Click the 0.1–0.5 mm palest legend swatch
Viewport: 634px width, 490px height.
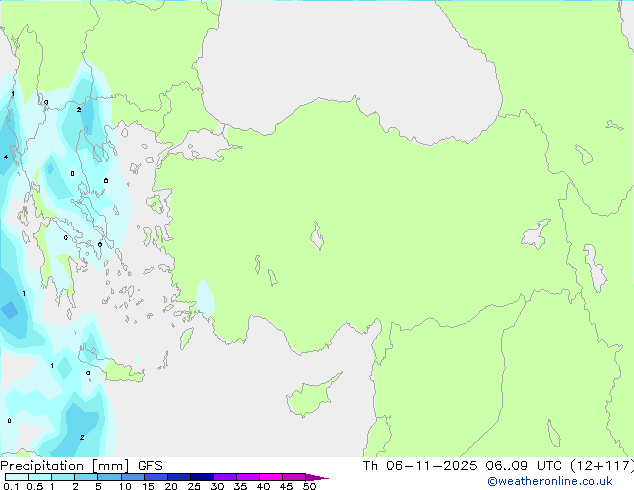pyautogui.click(x=17, y=477)
